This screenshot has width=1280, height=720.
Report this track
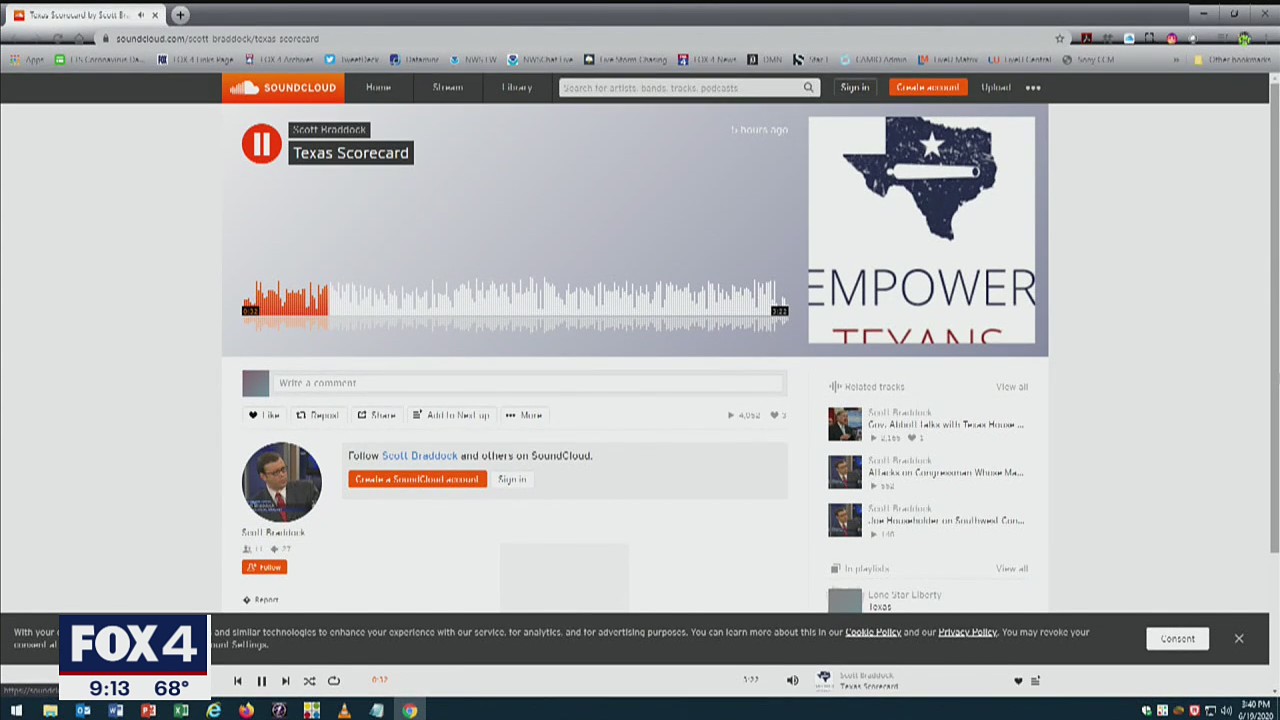click(260, 600)
